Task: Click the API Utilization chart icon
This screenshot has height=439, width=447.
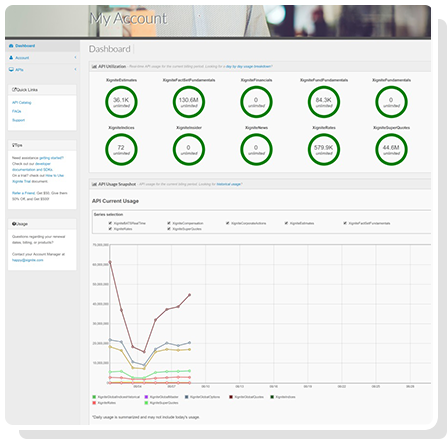Action: pyautogui.click(x=94, y=66)
